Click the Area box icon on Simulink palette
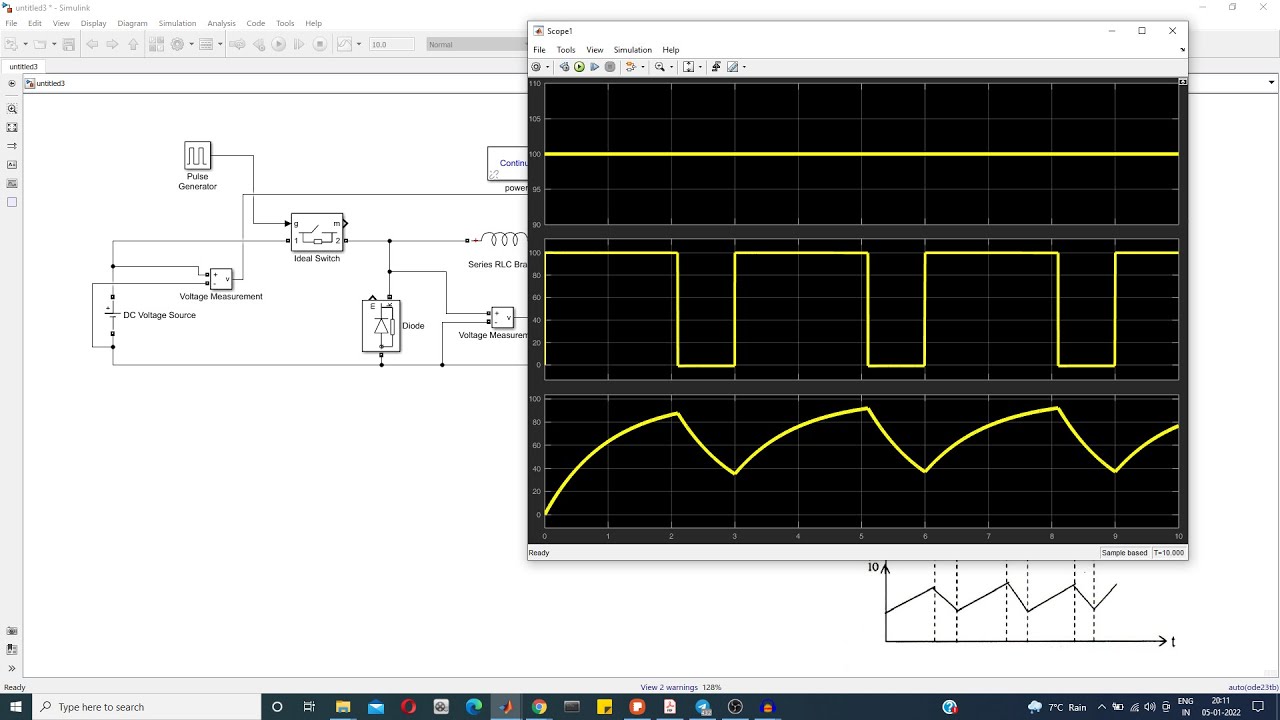This screenshot has width=1280, height=720. pyautogui.click(x=12, y=202)
